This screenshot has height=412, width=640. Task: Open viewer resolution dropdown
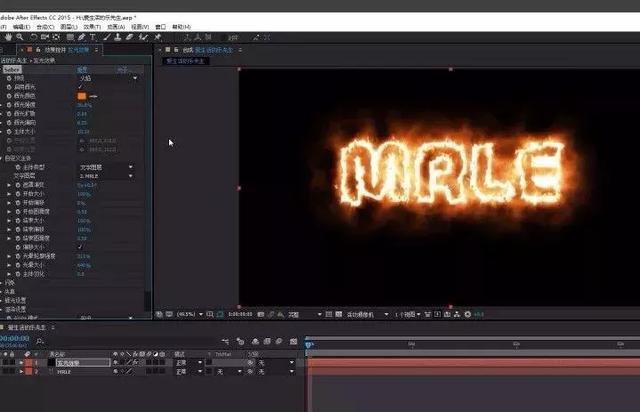point(305,314)
